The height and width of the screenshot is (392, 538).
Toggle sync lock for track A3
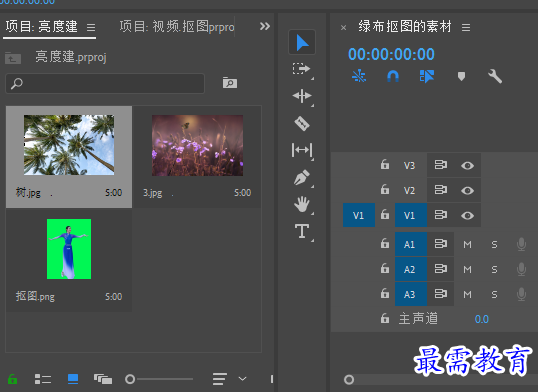point(441,294)
